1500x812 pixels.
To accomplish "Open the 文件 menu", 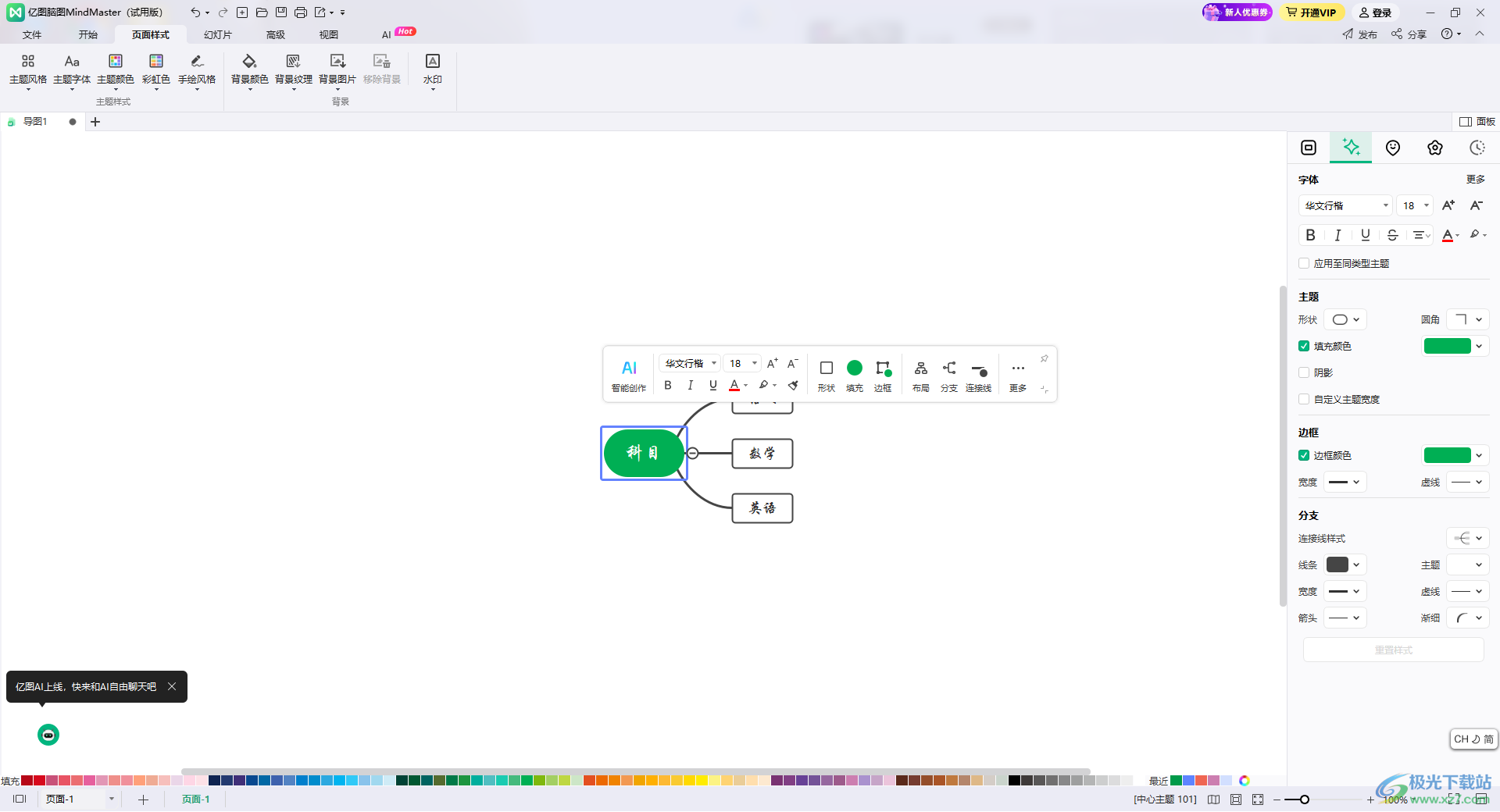I will coord(32,34).
